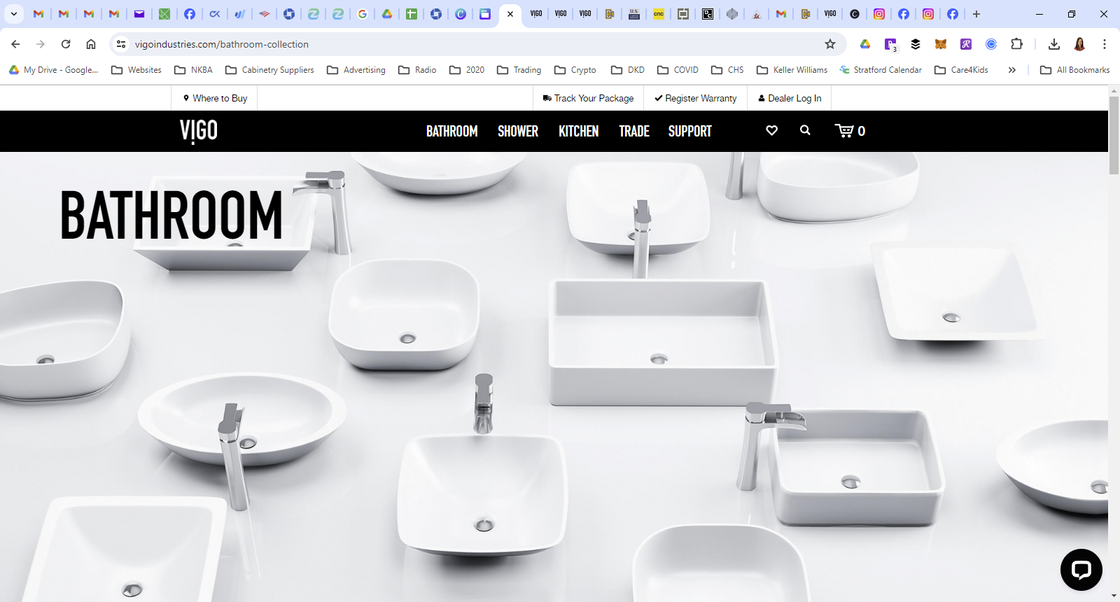Open the Extensions puzzle icon

coord(1017,44)
